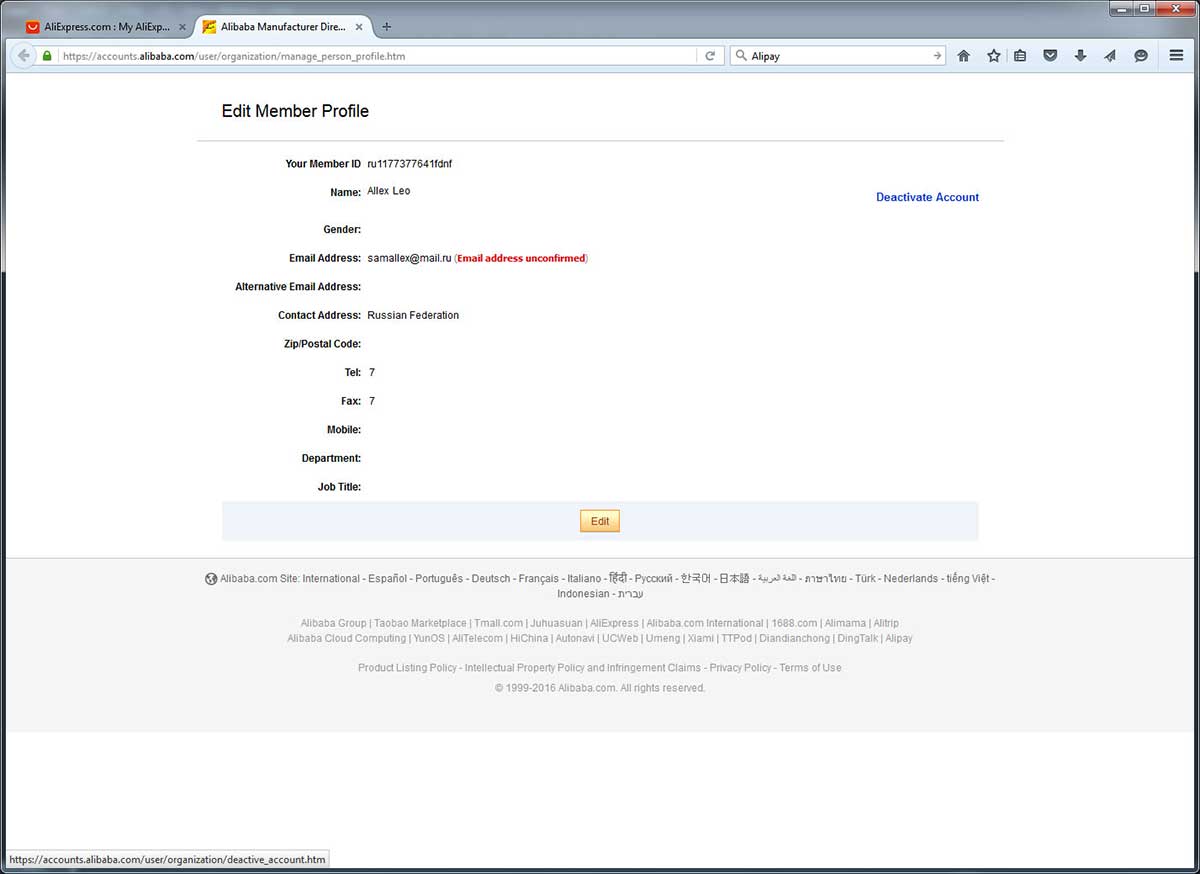Switch site language to Indonesian
The width and height of the screenshot is (1200, 874).
(583, 594)
